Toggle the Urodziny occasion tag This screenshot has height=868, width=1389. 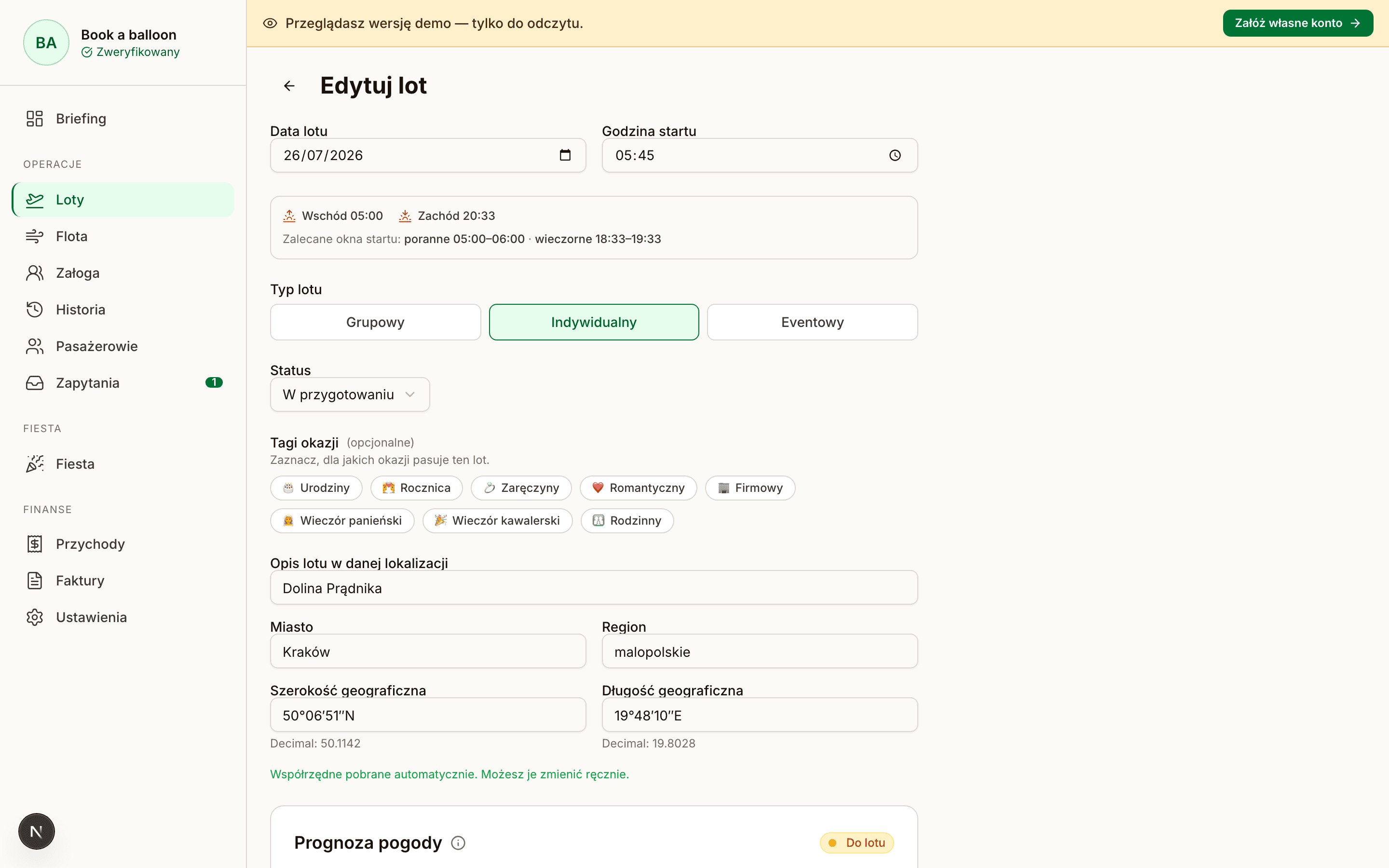[x=316, y=488]
